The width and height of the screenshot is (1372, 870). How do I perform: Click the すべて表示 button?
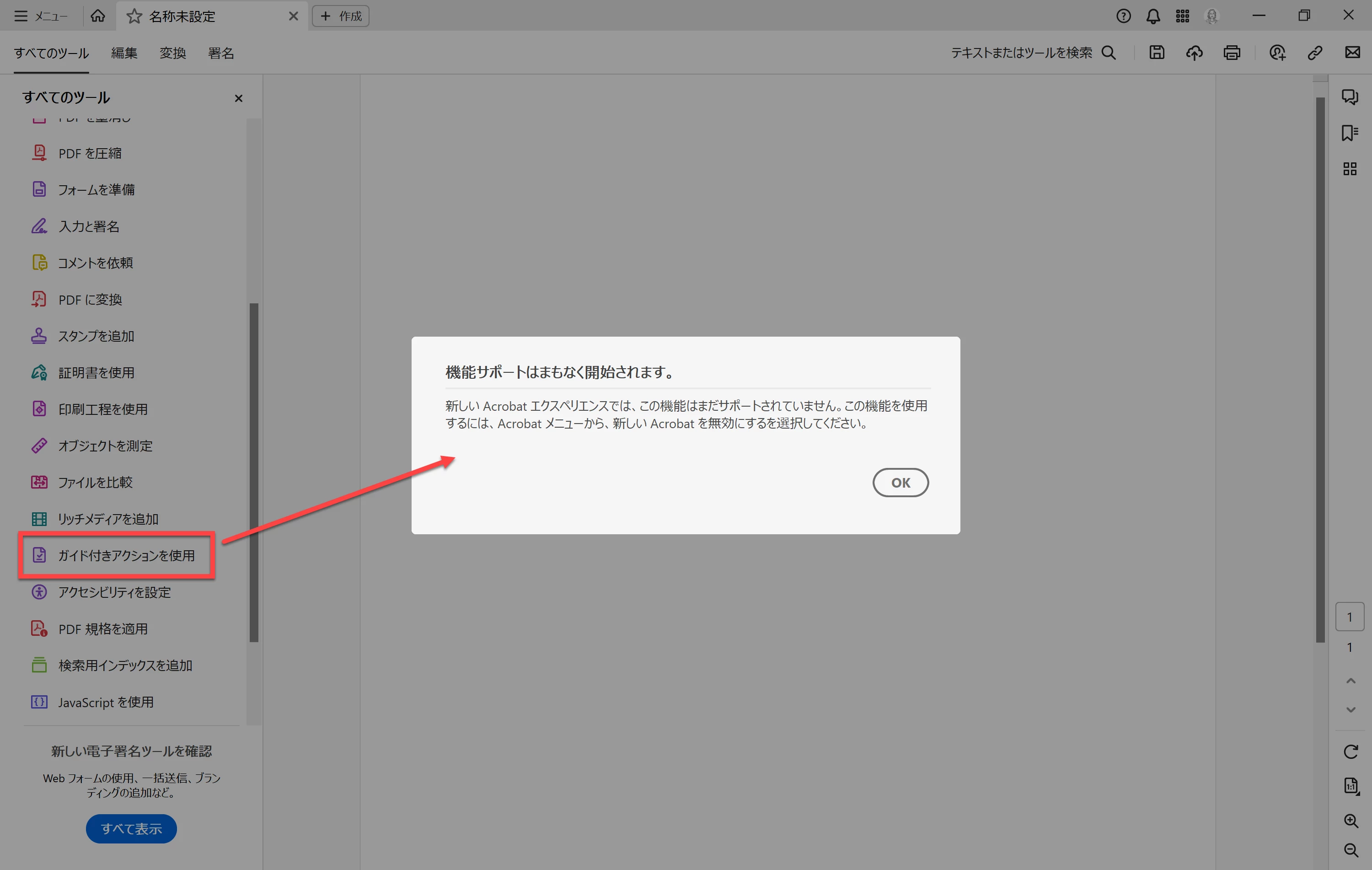click(x=131, y=828)
